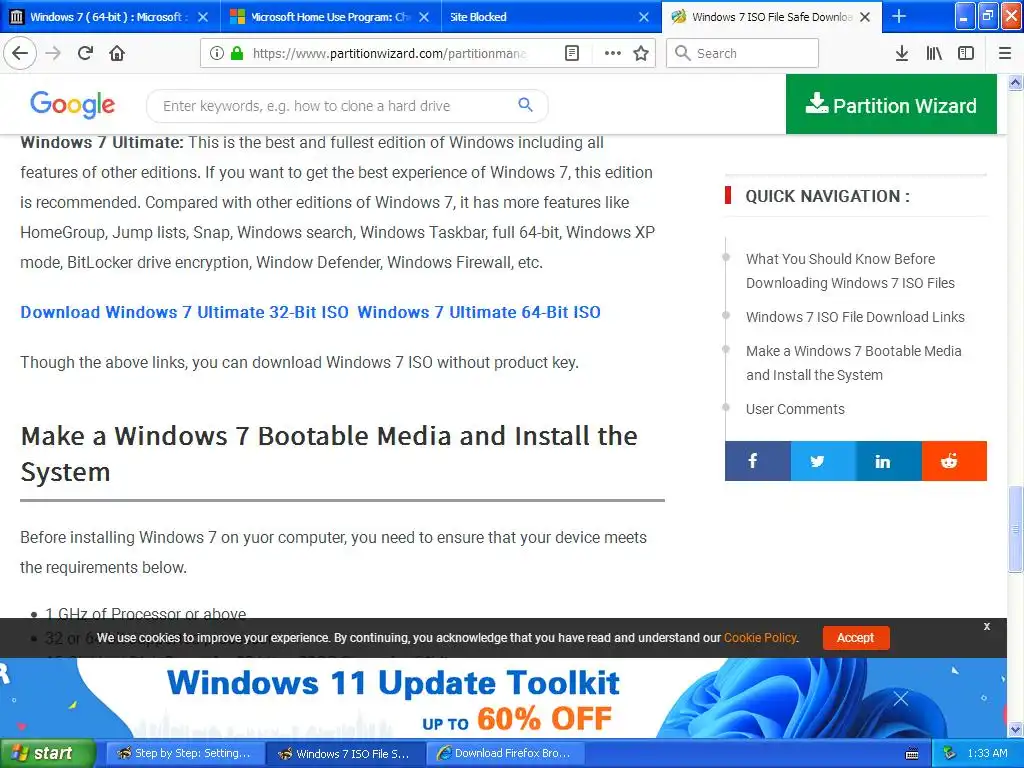The image size is (1024, 768).
Task: Open the Windows Start button
Action: (x=48, y=754)
